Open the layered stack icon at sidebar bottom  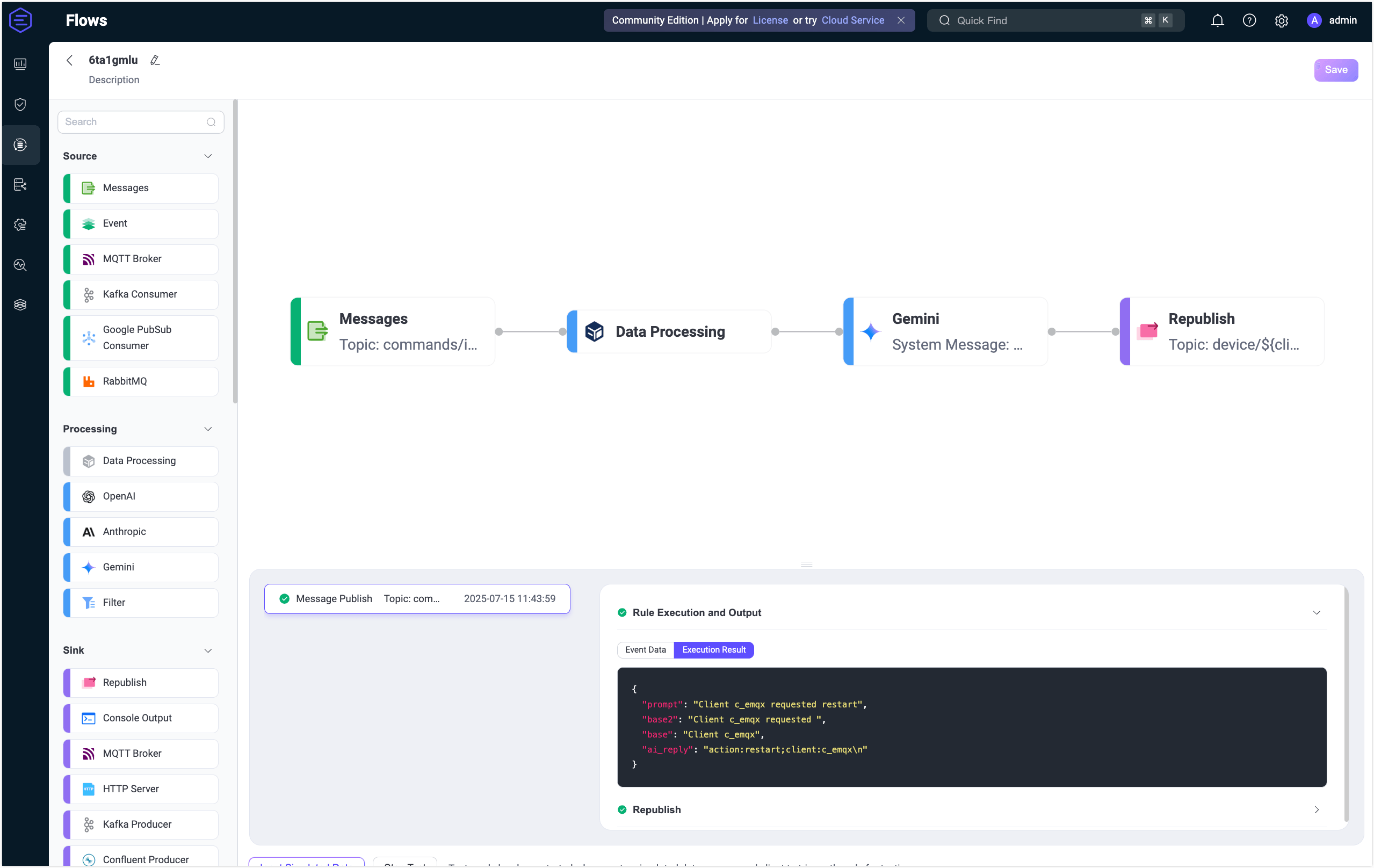20,304
